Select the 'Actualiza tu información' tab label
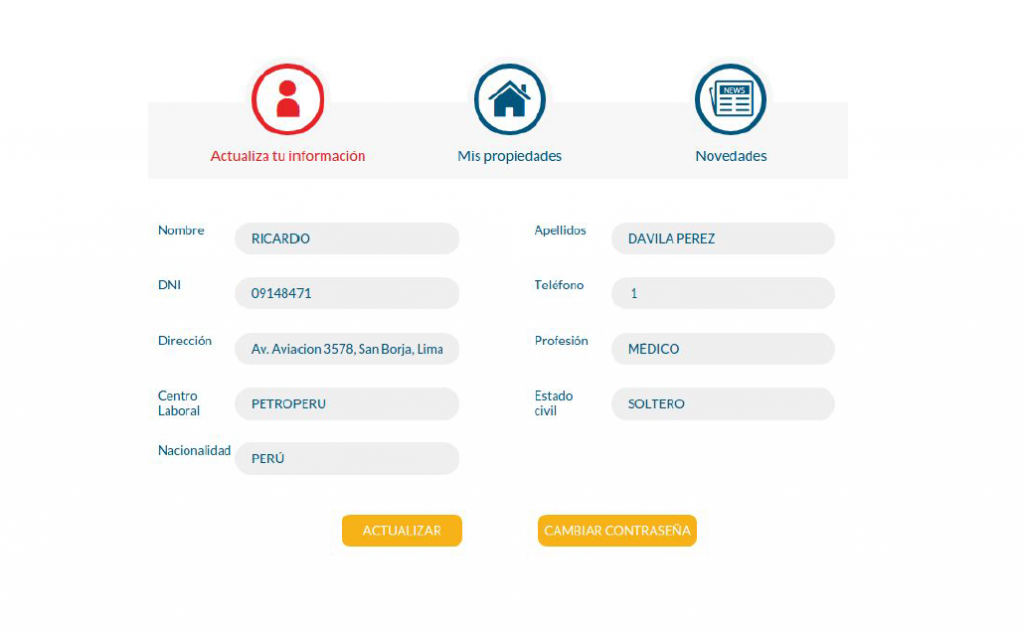The width and height of the screenshot is (1024, 632). [287, 156]
